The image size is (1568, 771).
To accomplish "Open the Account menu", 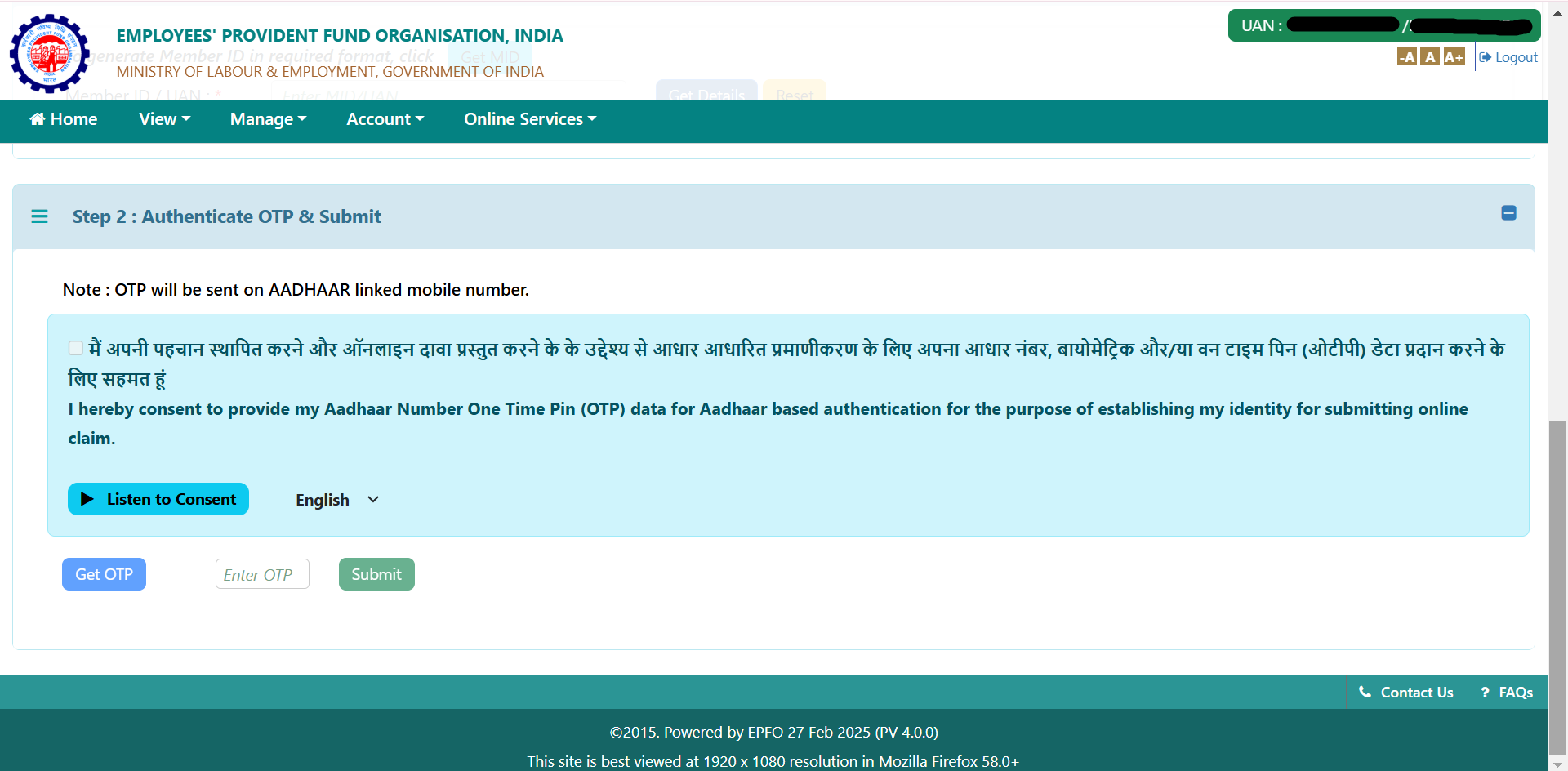I will pyautogui.click(x=385, y=119).
